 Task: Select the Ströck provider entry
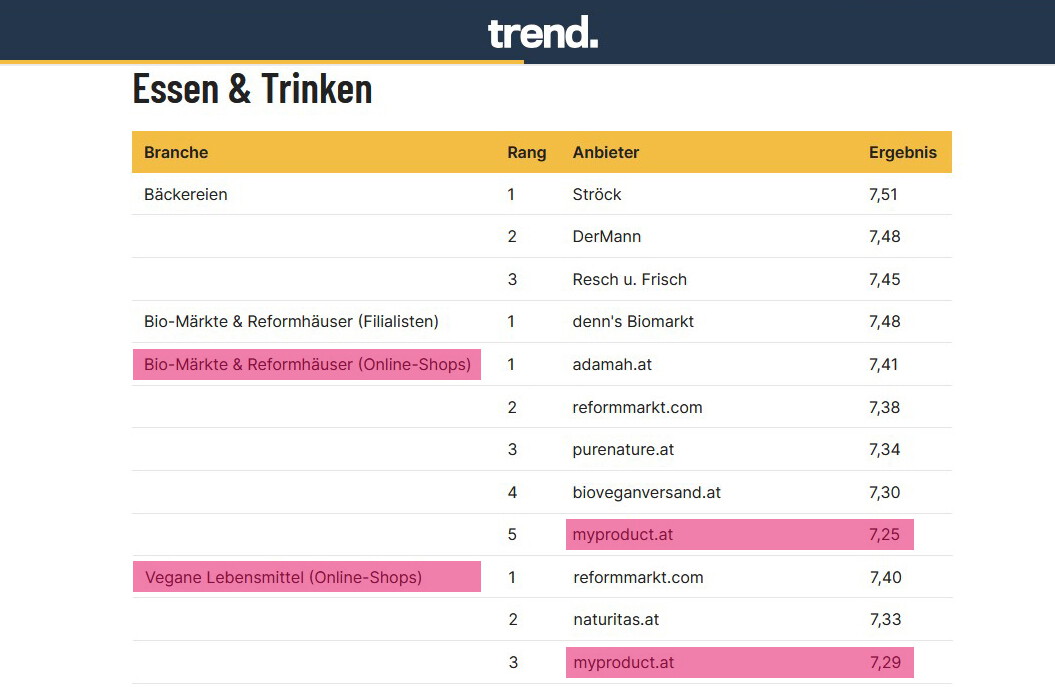597,194
